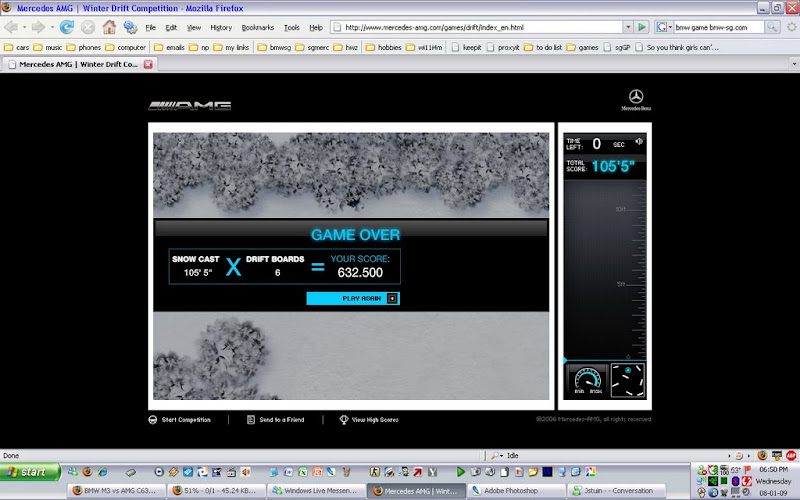Launch Firefox from the quick launch bar

[x=88, y=472]
